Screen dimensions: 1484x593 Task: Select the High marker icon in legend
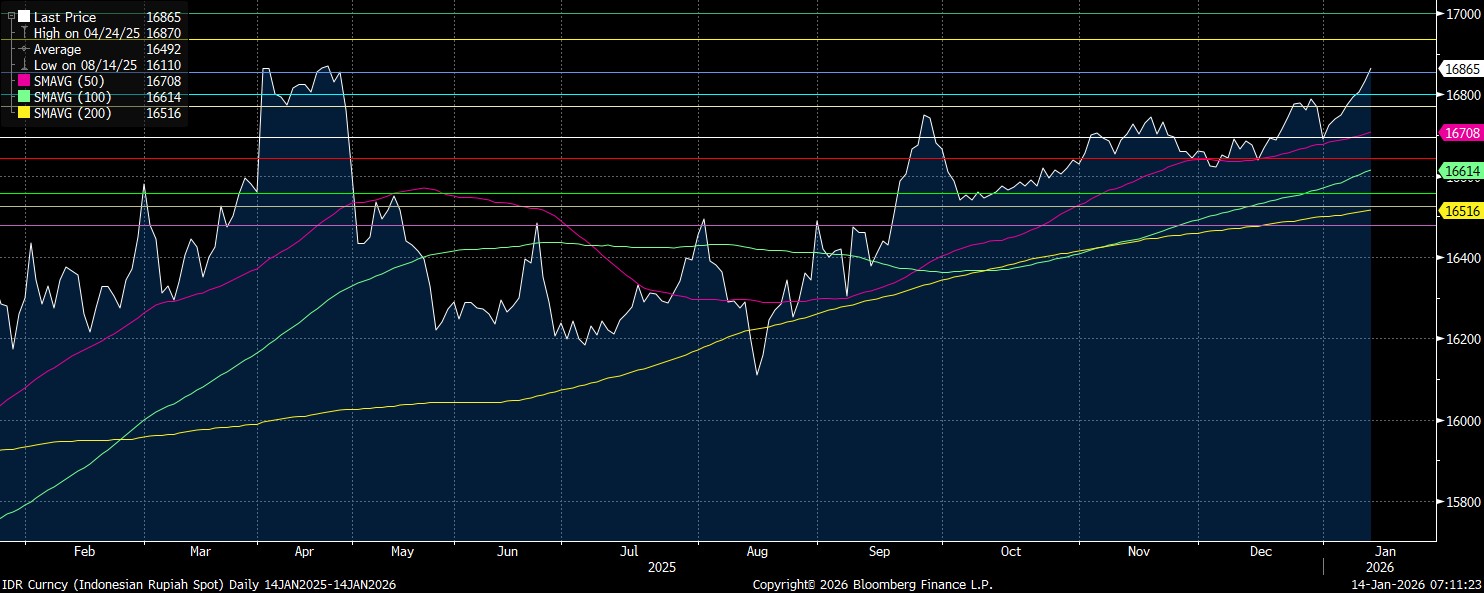(x=24, y=33)
